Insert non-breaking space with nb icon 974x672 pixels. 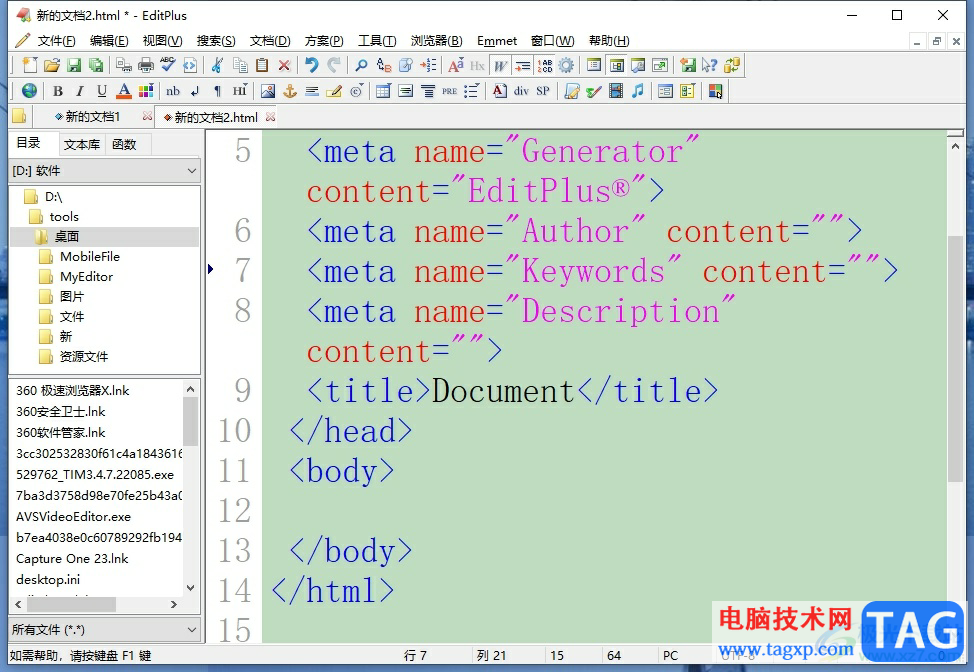tap(173, 91)
